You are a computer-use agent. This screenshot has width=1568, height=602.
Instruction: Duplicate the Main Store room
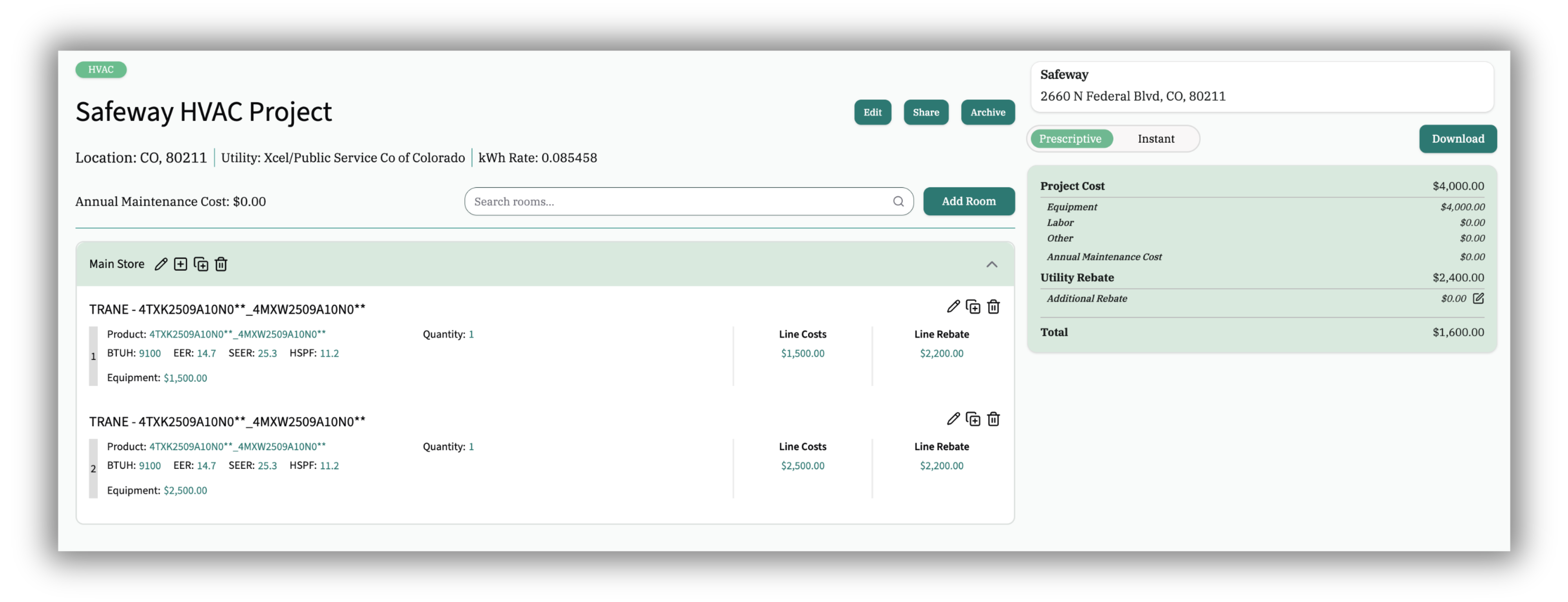(201, 264)
